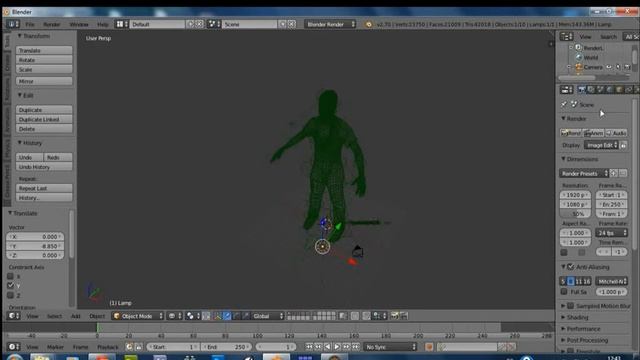Click the Info editor type icon
Viewport: 640px width, 360px height.
pos(13,24)
